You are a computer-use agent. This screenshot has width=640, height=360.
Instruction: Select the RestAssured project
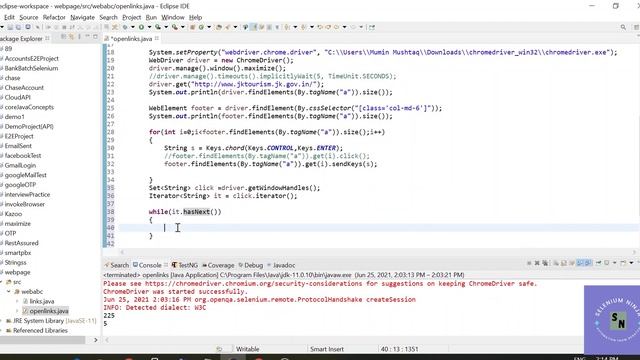tap(21, 243)
